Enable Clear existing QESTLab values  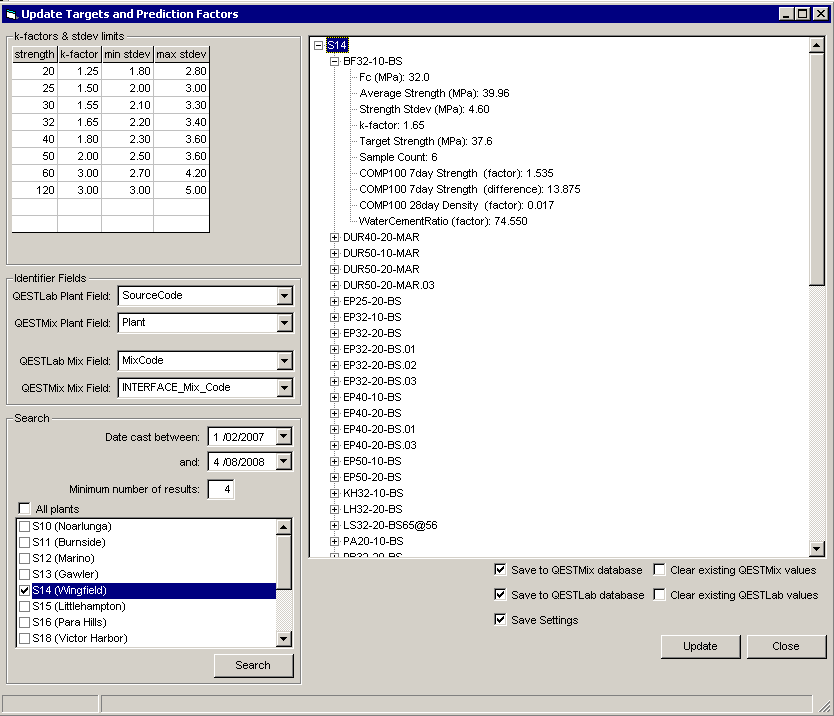(x=660, y=595)
